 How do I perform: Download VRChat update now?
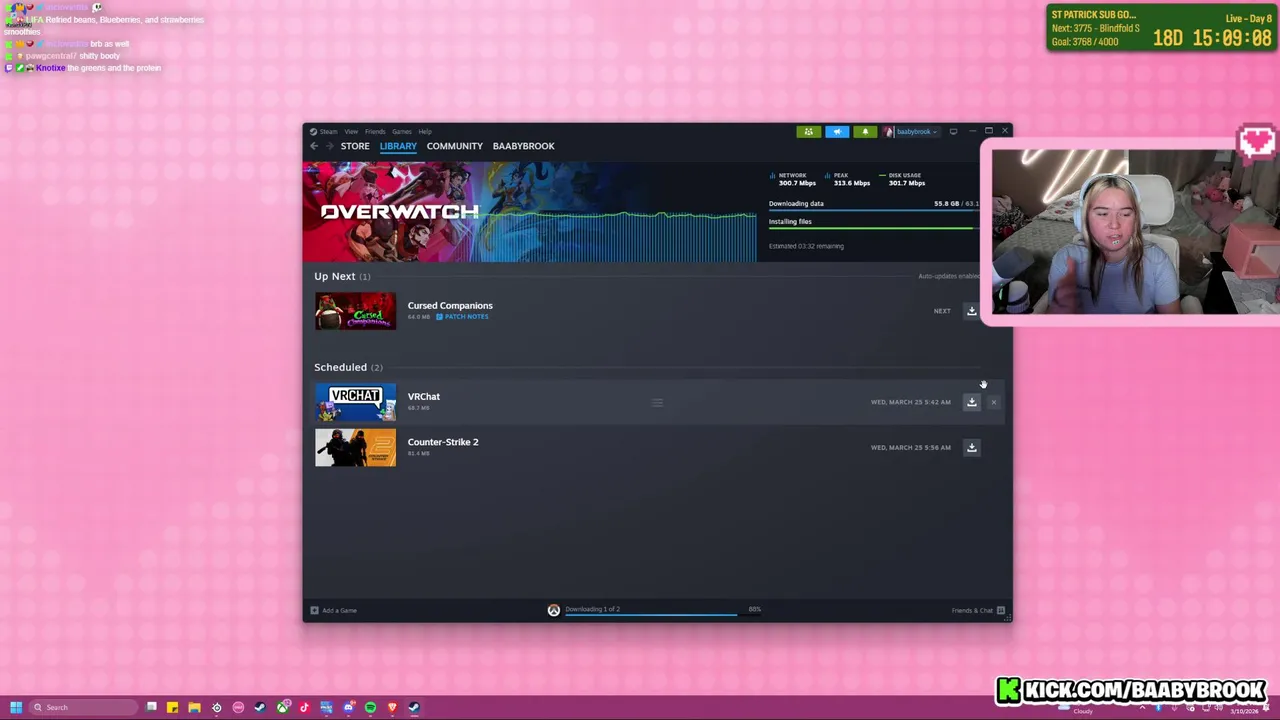click(x=971, y=402)
